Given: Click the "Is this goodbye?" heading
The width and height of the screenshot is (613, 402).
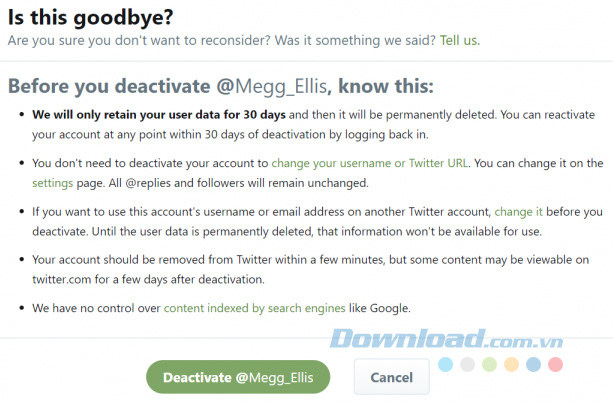Looking at the screenshot, I should coord(78,16).
